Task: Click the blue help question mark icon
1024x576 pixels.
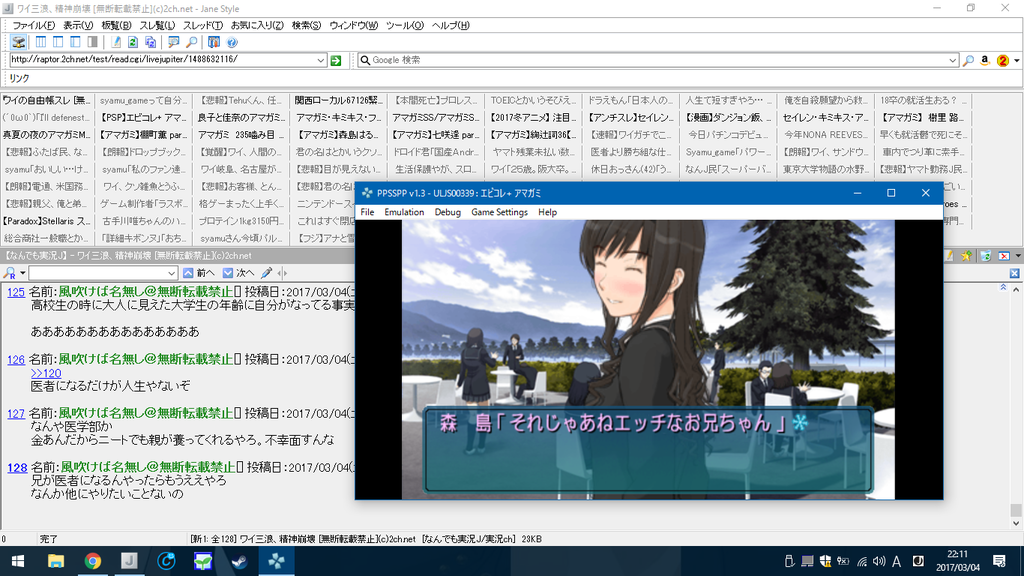Action: (231, 42)
